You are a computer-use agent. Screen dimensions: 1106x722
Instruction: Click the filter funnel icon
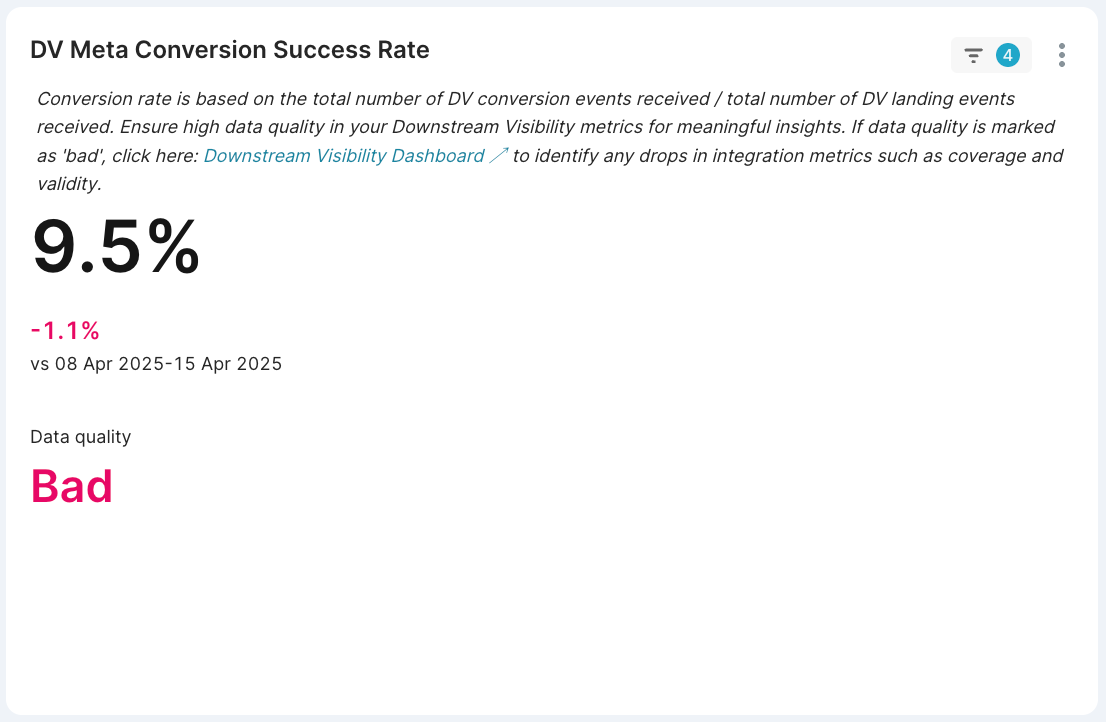973,55
